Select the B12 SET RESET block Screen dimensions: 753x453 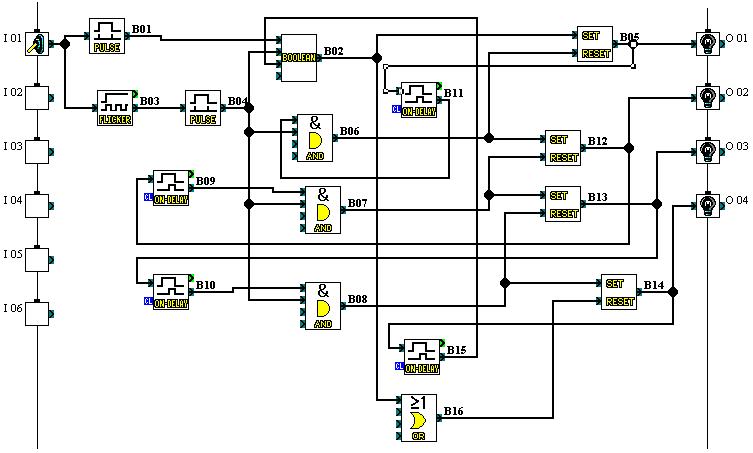pos(563,148)
